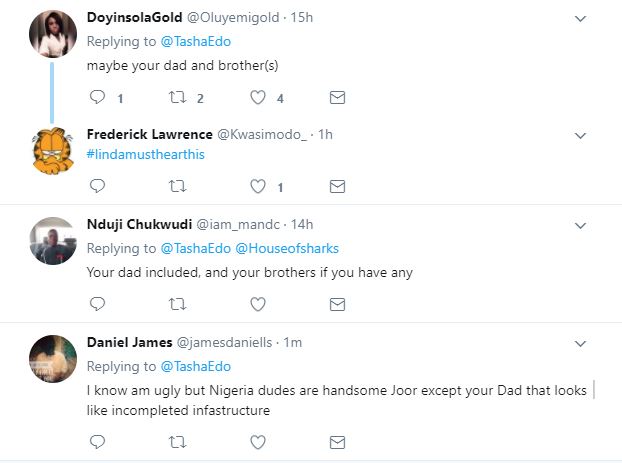Like Nduji Chukwudi's tweet
The image size is (622, 463).
pos(257,303)
